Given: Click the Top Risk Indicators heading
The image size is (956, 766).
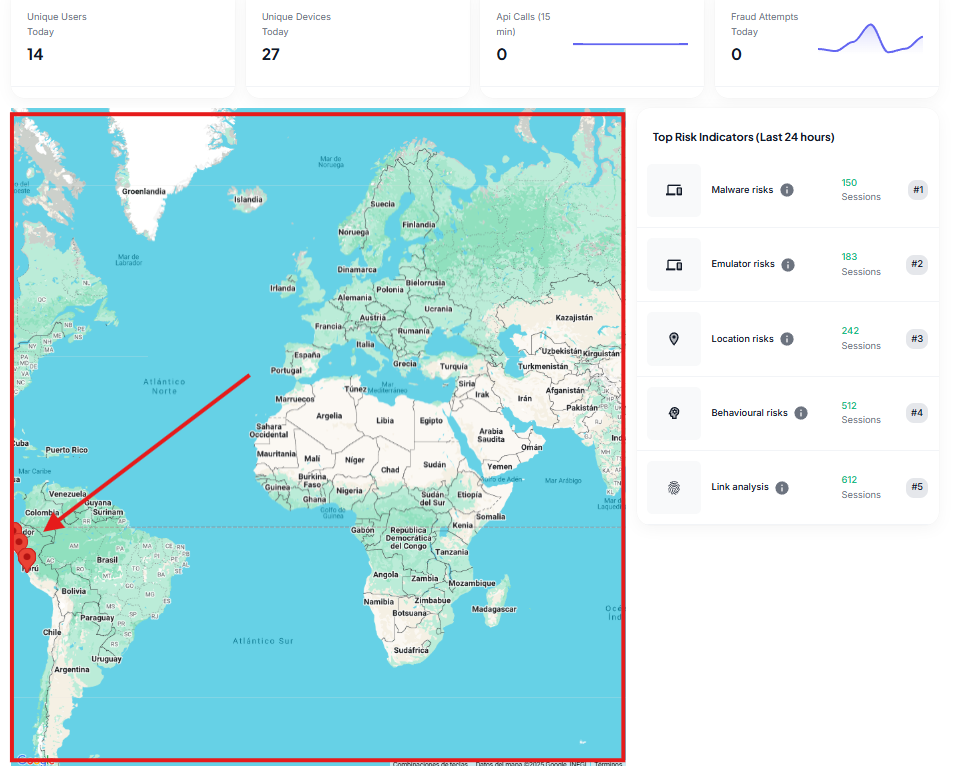Looking at the screenshot, I should [x=743, y=137].
